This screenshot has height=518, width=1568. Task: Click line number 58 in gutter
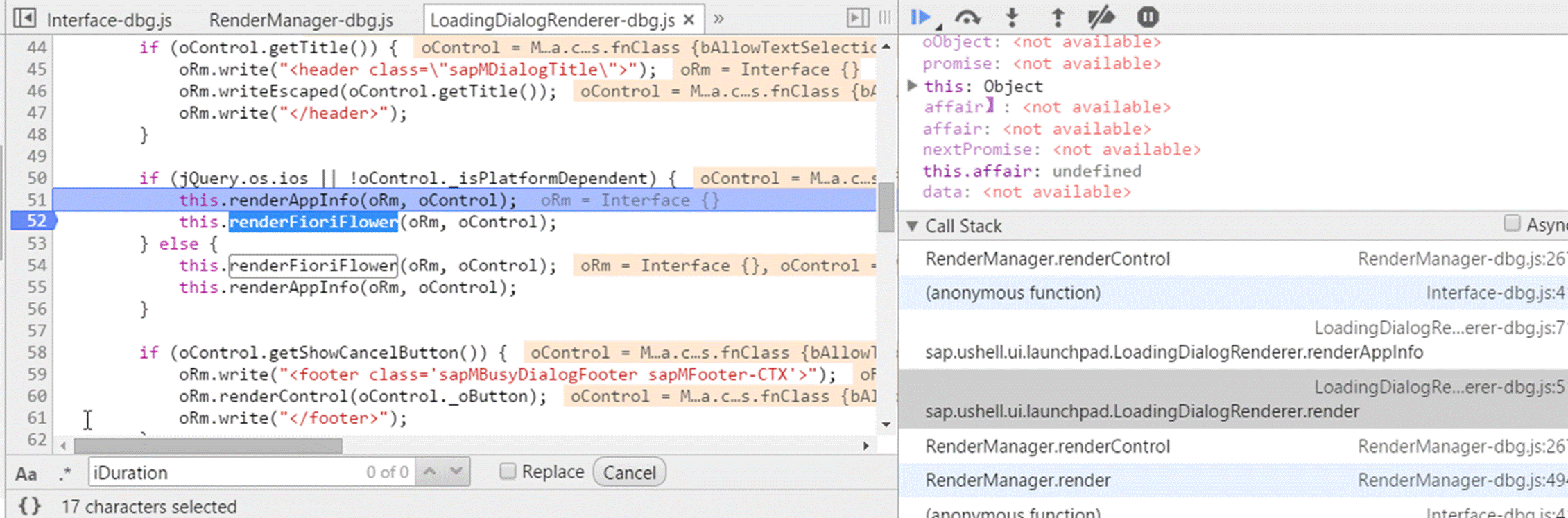point(36,352)
